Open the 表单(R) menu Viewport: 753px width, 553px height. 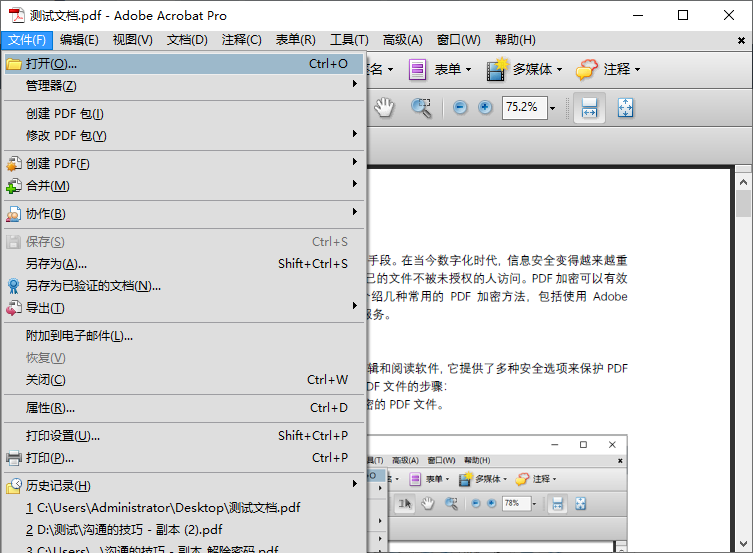(x=296, y=40)
